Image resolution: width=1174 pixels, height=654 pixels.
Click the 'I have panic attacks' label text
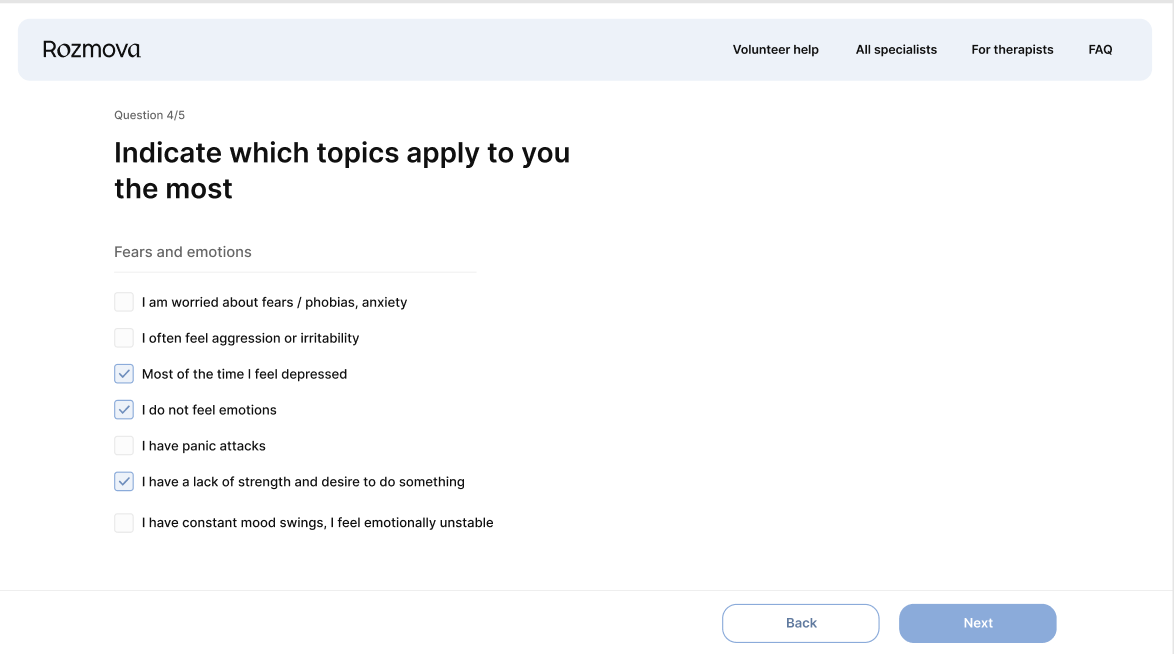204,446
